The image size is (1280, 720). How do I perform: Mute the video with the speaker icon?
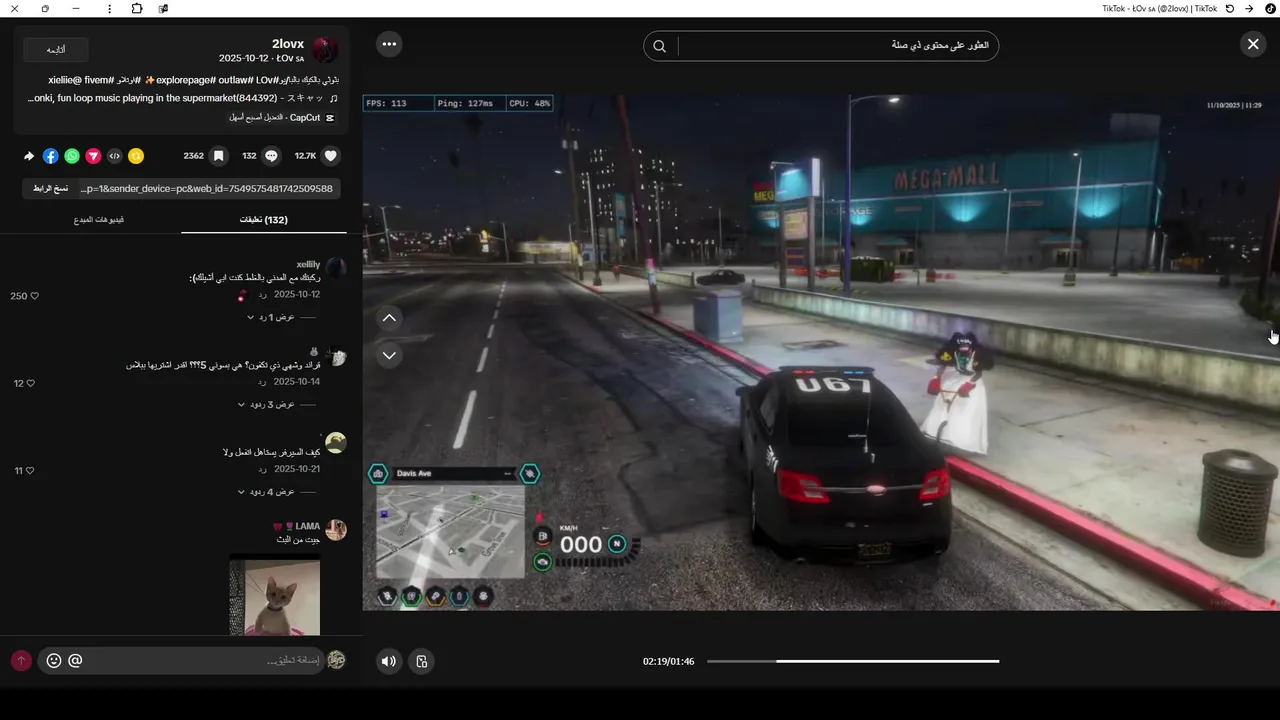pyautogui.click(x=389, y=661)
